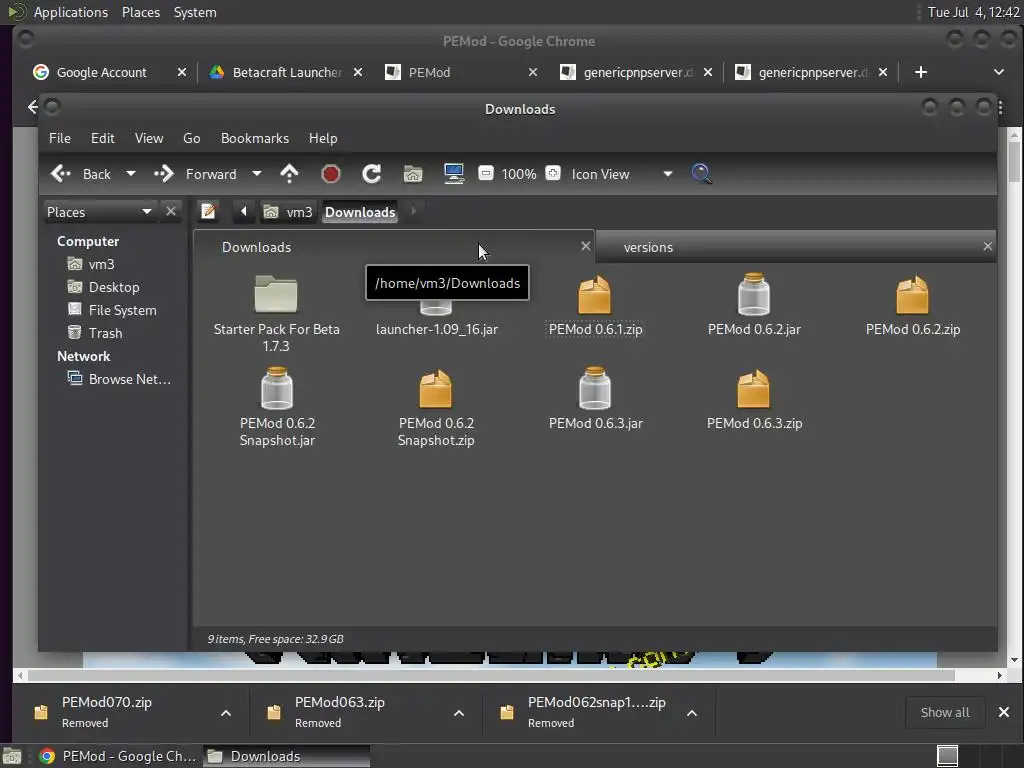Click the Back arrow in the file manager toolbar
The height and width of the screenshot is (768, 1024).
click(x=61, y=174)
